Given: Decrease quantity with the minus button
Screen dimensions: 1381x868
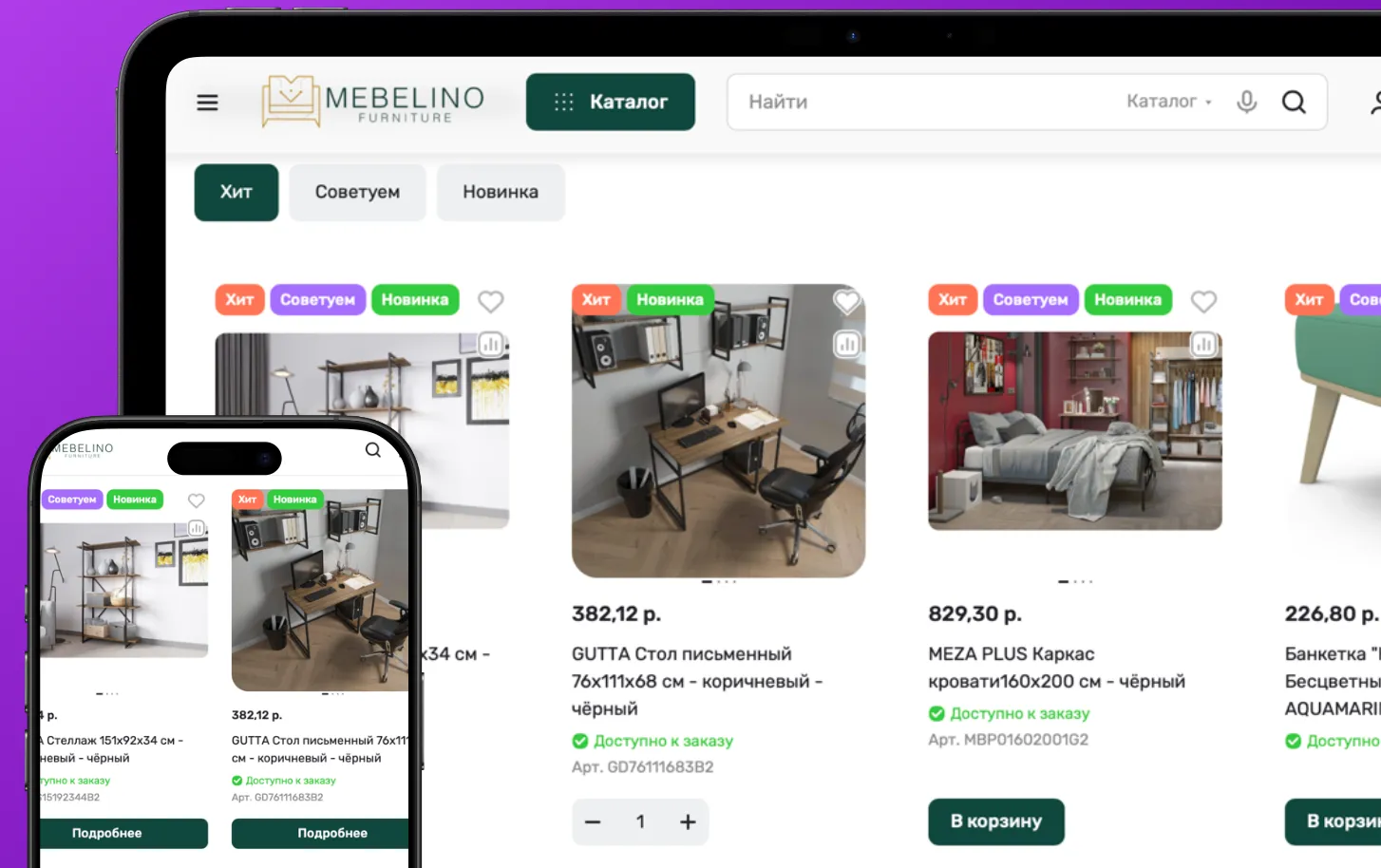Looking at the screenshot, I should click(593, 822).
